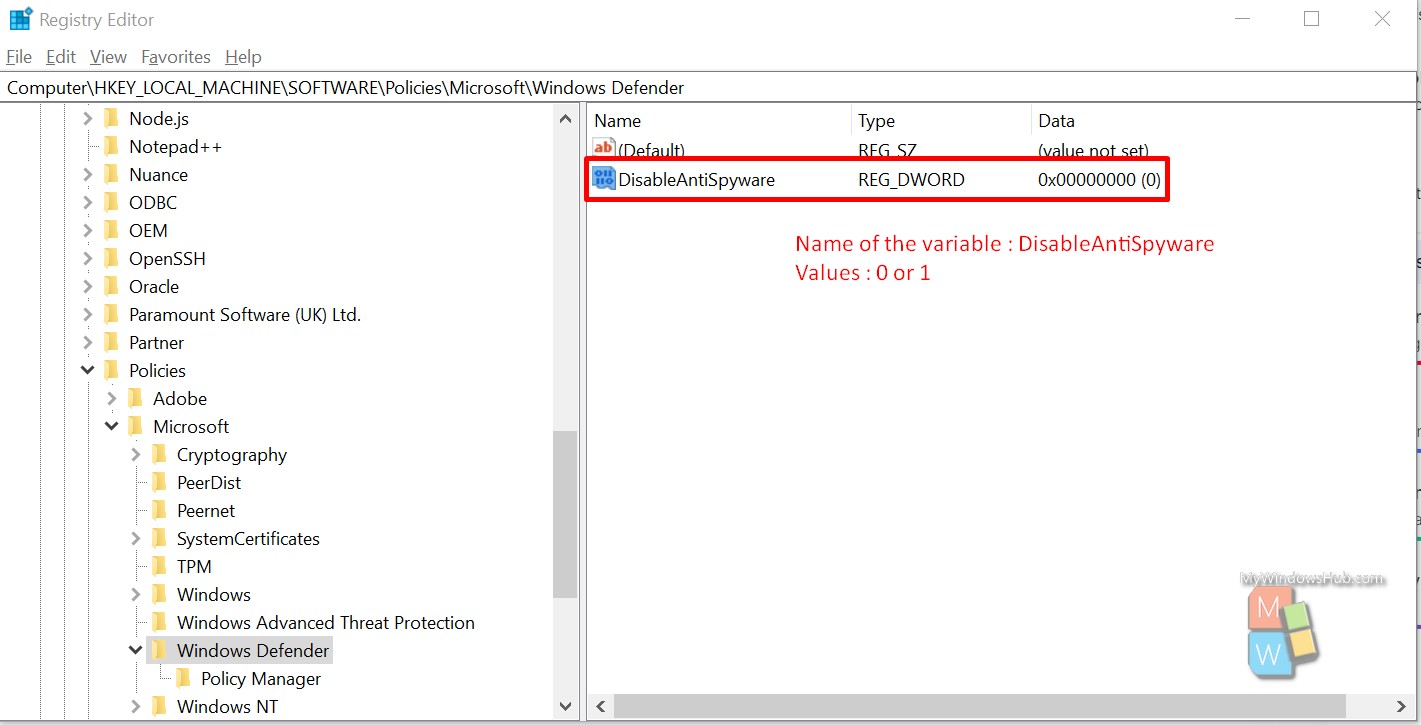Screen dimensions: 1421x725
Task: Click the tree pane up scroll arrow
Action: point(565,118)
